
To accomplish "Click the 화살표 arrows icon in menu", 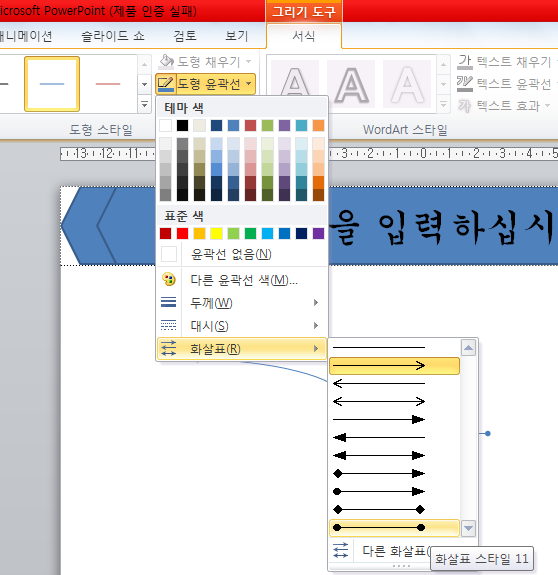I will [x=169, y=348].
